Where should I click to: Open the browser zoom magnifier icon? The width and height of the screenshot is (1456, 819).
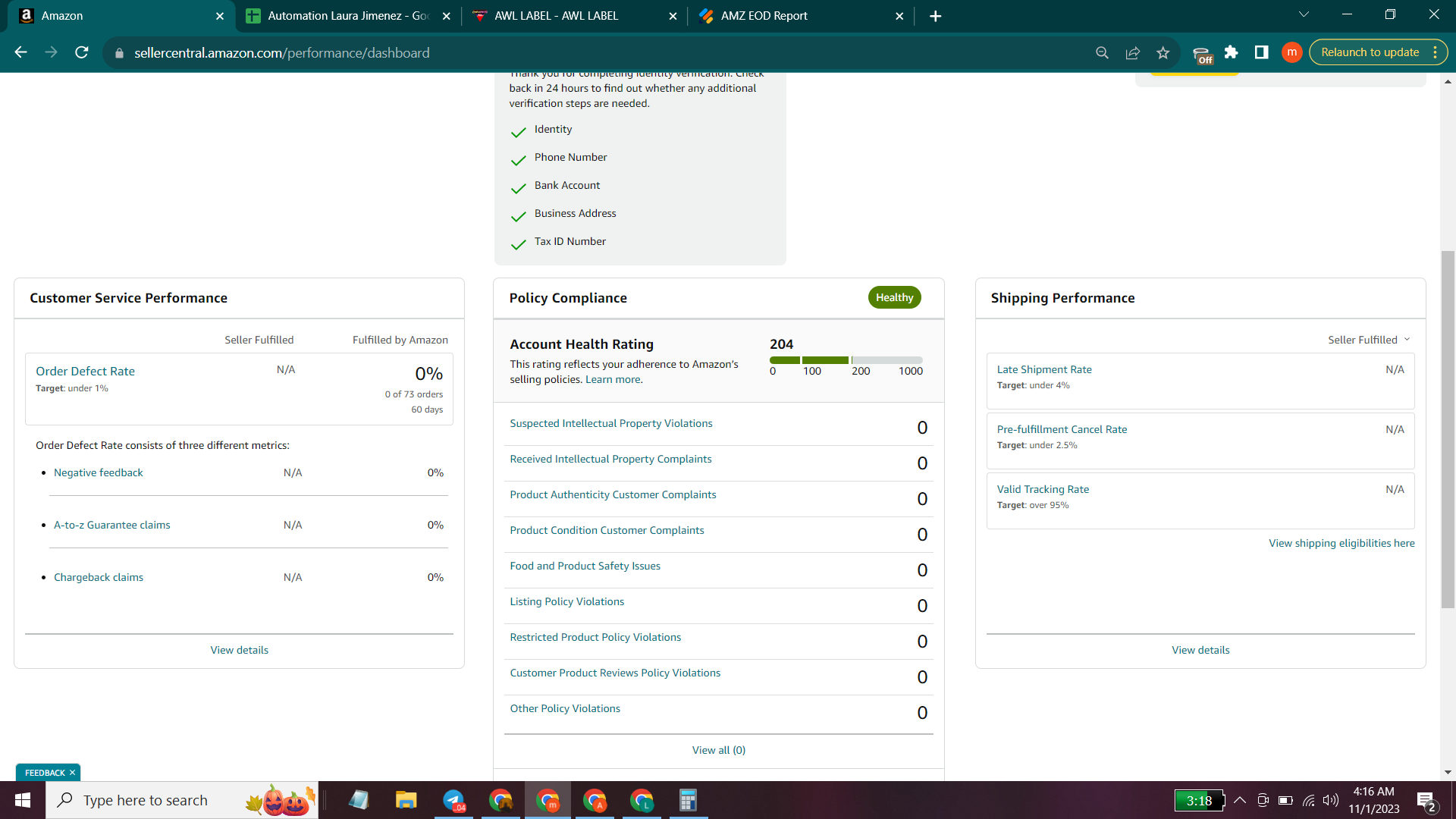tap(1102, 52)
